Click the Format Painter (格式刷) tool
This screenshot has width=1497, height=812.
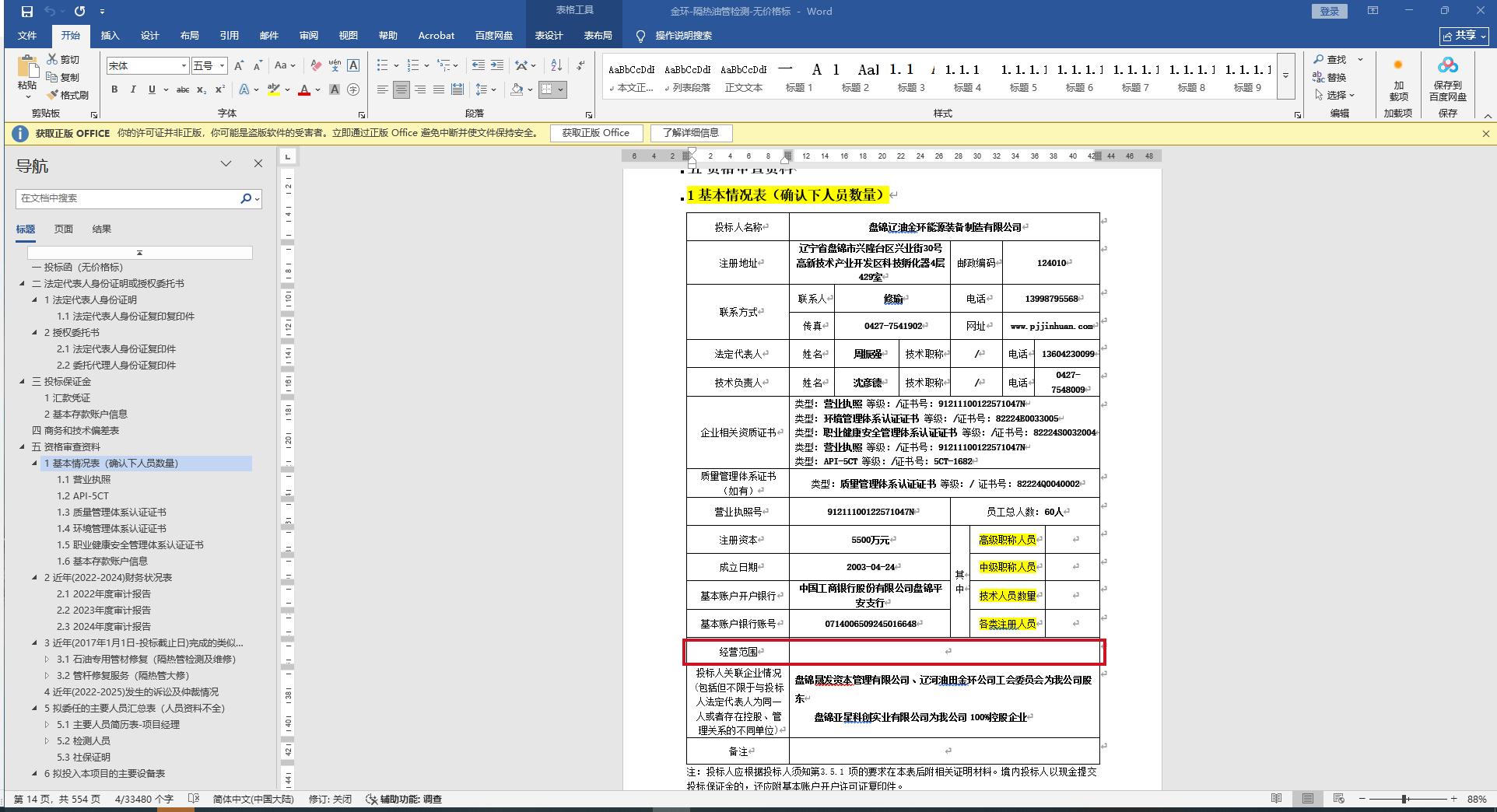68,95
